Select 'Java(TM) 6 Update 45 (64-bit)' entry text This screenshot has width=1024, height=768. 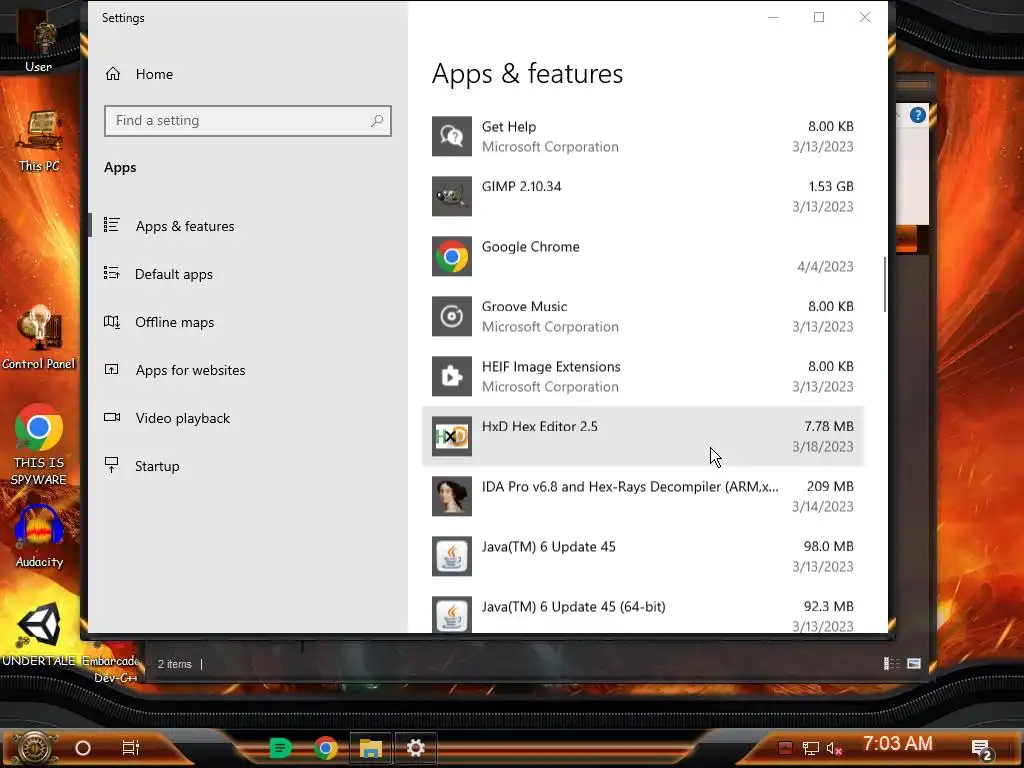click(x=573, y=607)
